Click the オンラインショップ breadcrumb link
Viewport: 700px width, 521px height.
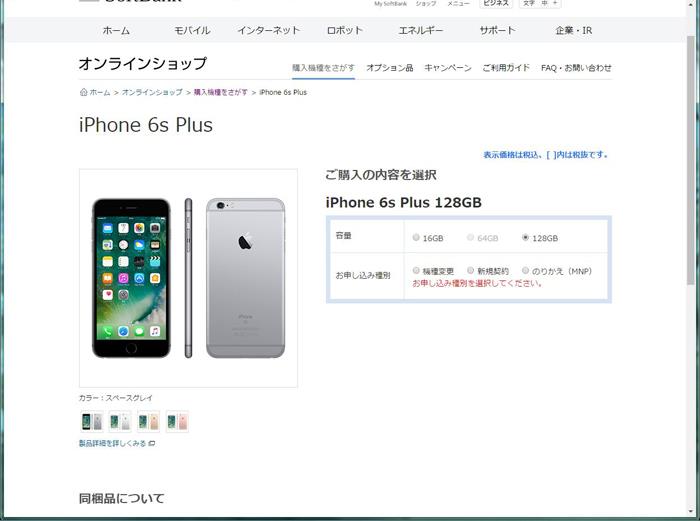point(152,92)
